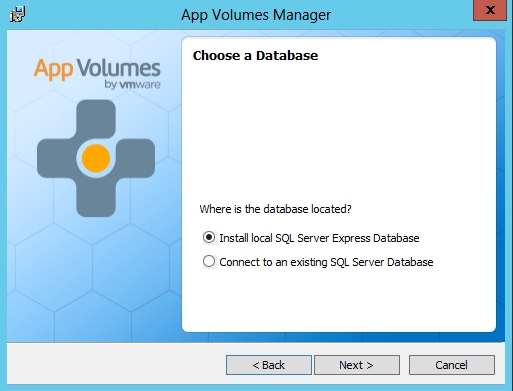Go back with the < Back button

(269, 365)
